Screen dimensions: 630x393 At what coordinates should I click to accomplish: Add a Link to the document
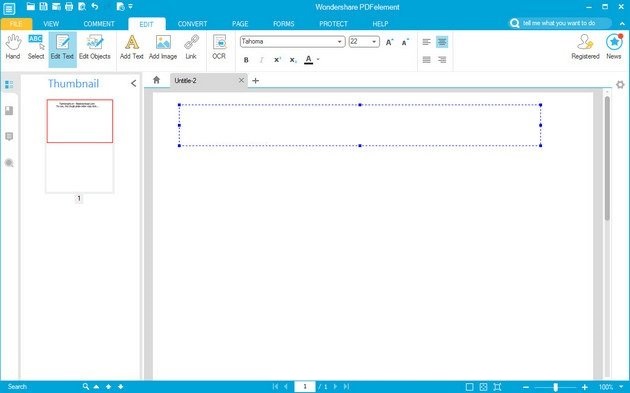click(191, 47)
